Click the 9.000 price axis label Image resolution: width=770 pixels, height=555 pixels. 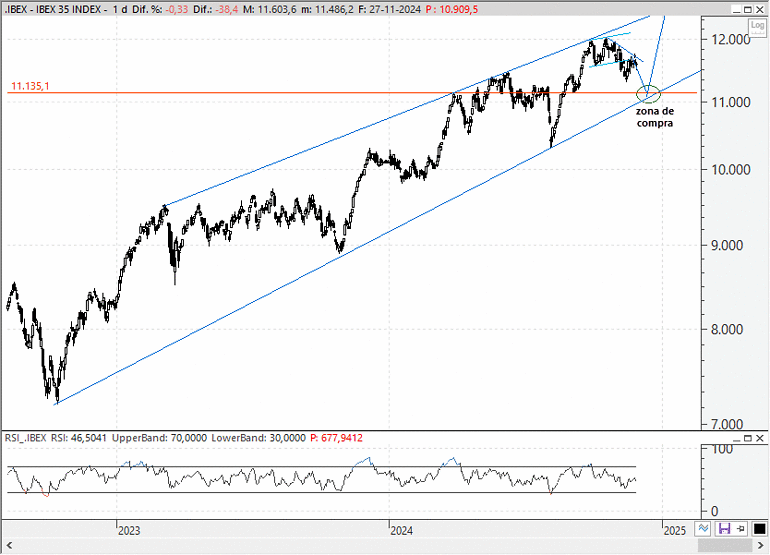pos(727,245)
